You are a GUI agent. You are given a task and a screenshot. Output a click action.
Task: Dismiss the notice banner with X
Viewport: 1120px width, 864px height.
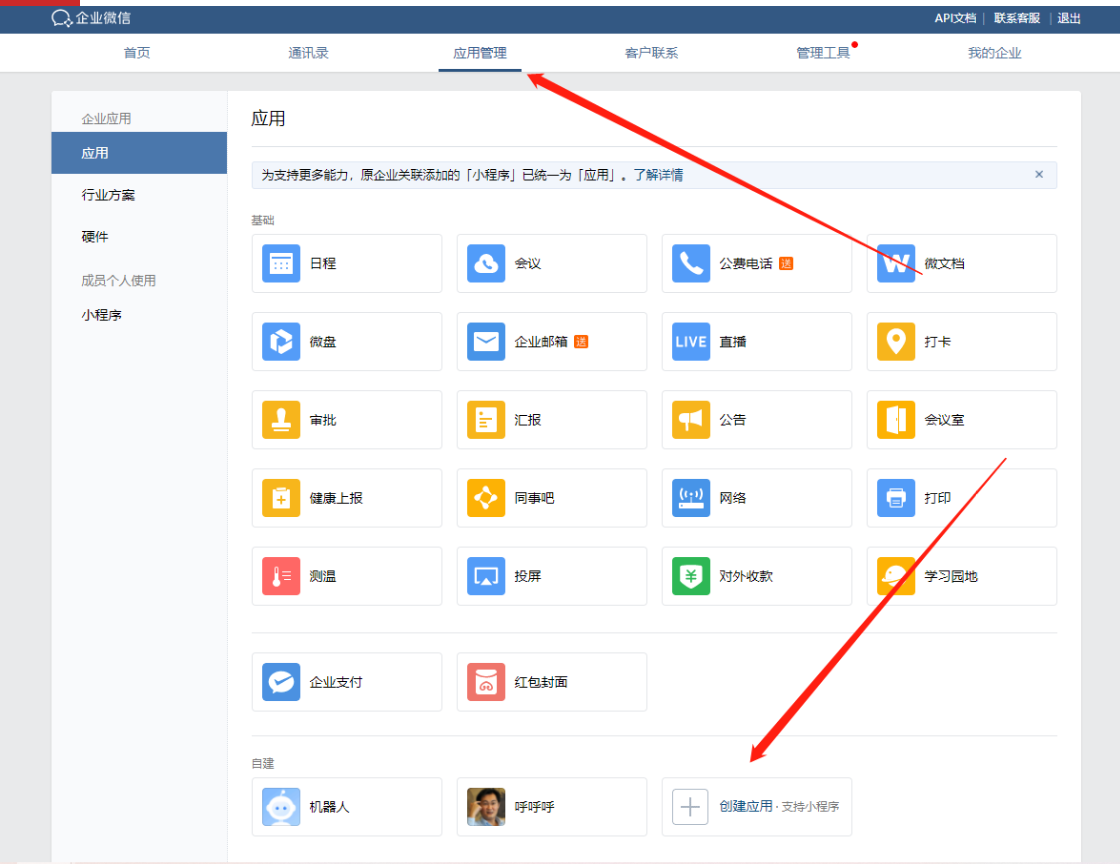[x=1039, y=174]
